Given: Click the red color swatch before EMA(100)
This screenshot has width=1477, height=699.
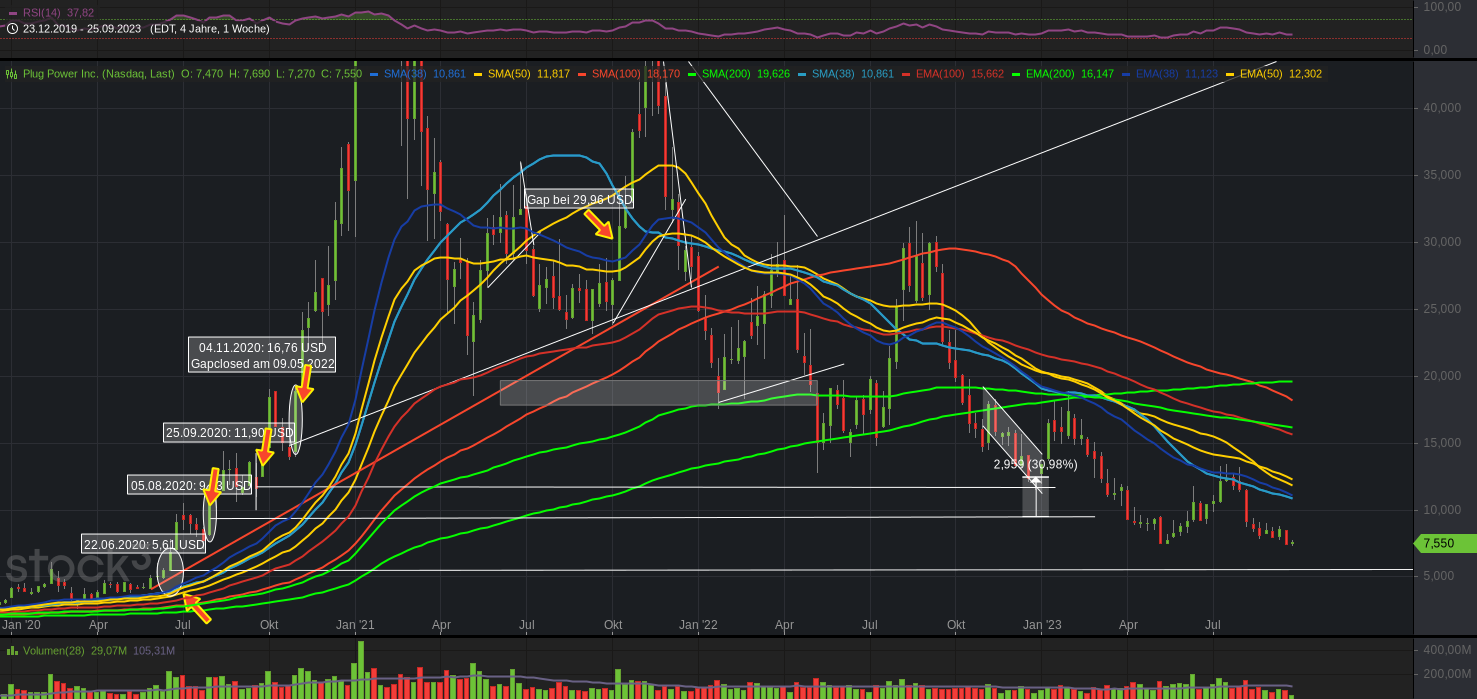Looking at the screenshot, I should pyautogui.click(x=906, y=74).
